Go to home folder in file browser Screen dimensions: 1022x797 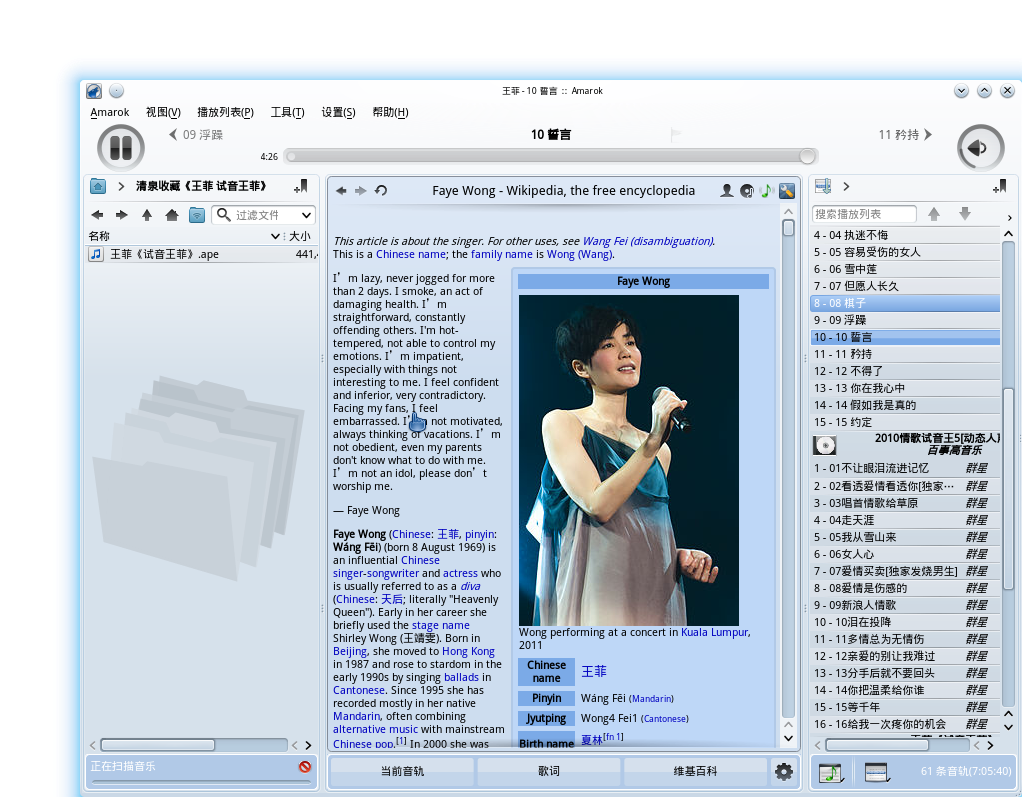[171, 215]
